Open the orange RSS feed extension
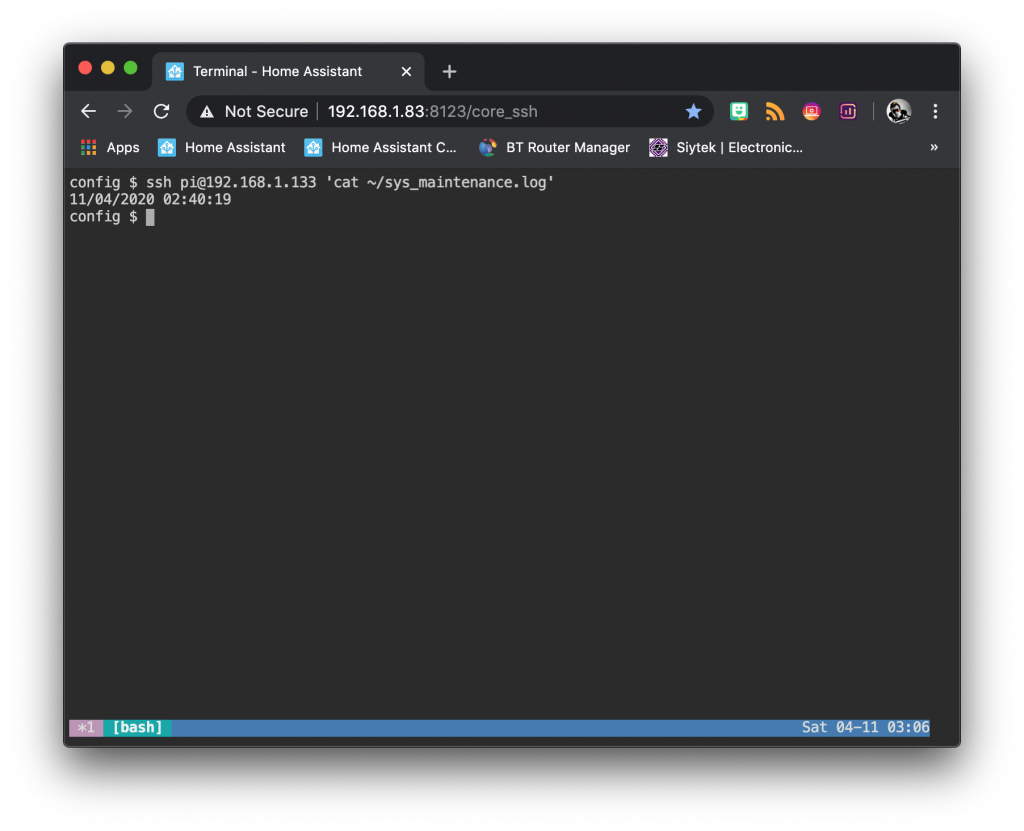The image size is (1024, 831). coord(775,112)
